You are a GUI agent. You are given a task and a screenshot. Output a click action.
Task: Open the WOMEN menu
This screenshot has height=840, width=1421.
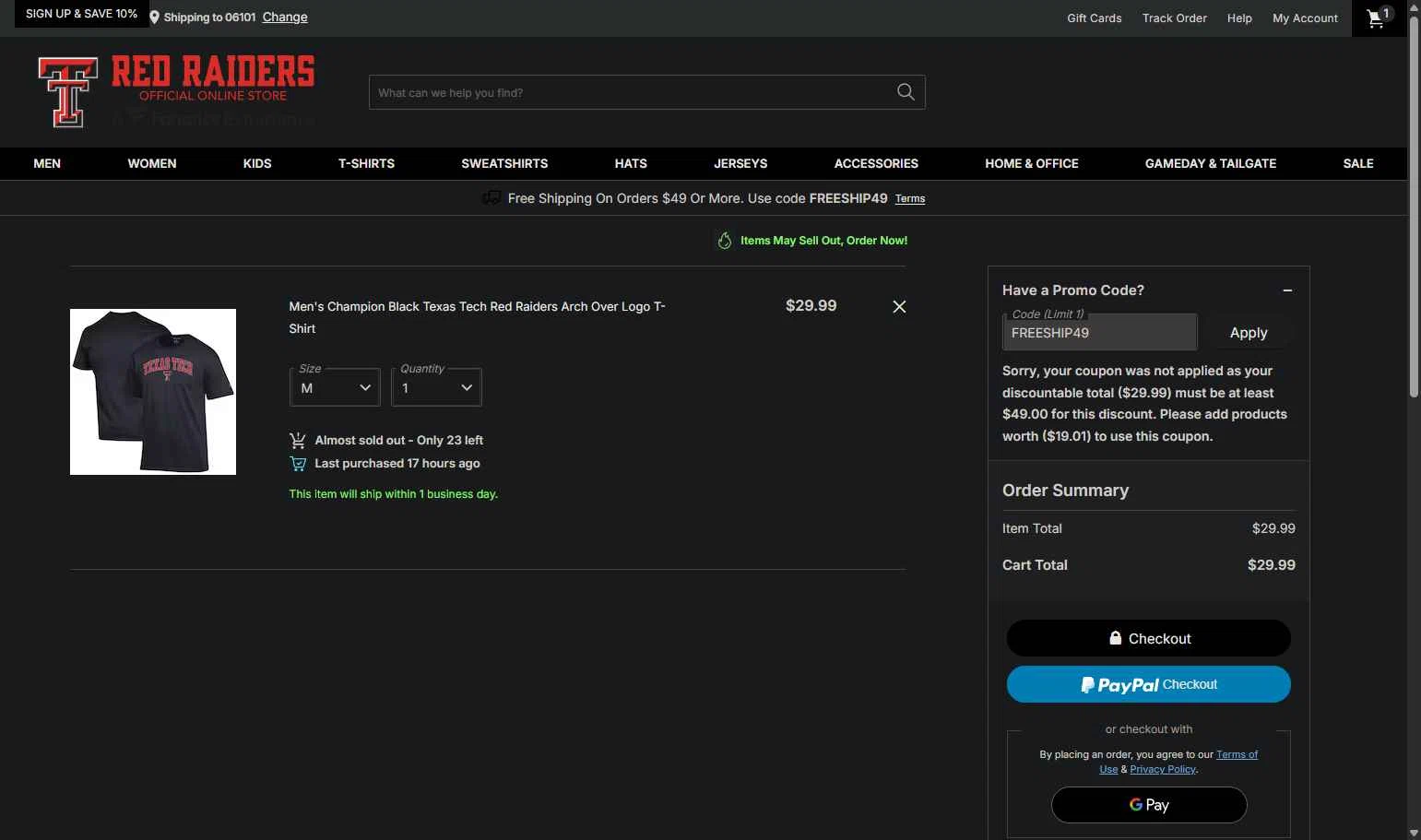pos(152,163)
